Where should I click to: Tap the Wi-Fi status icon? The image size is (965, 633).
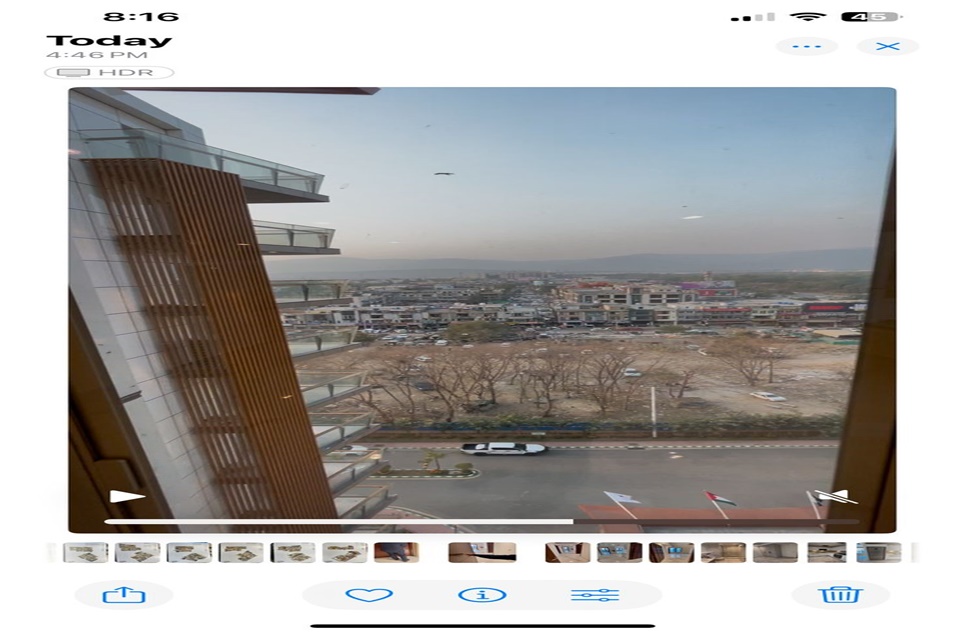(x=807, y=17)
